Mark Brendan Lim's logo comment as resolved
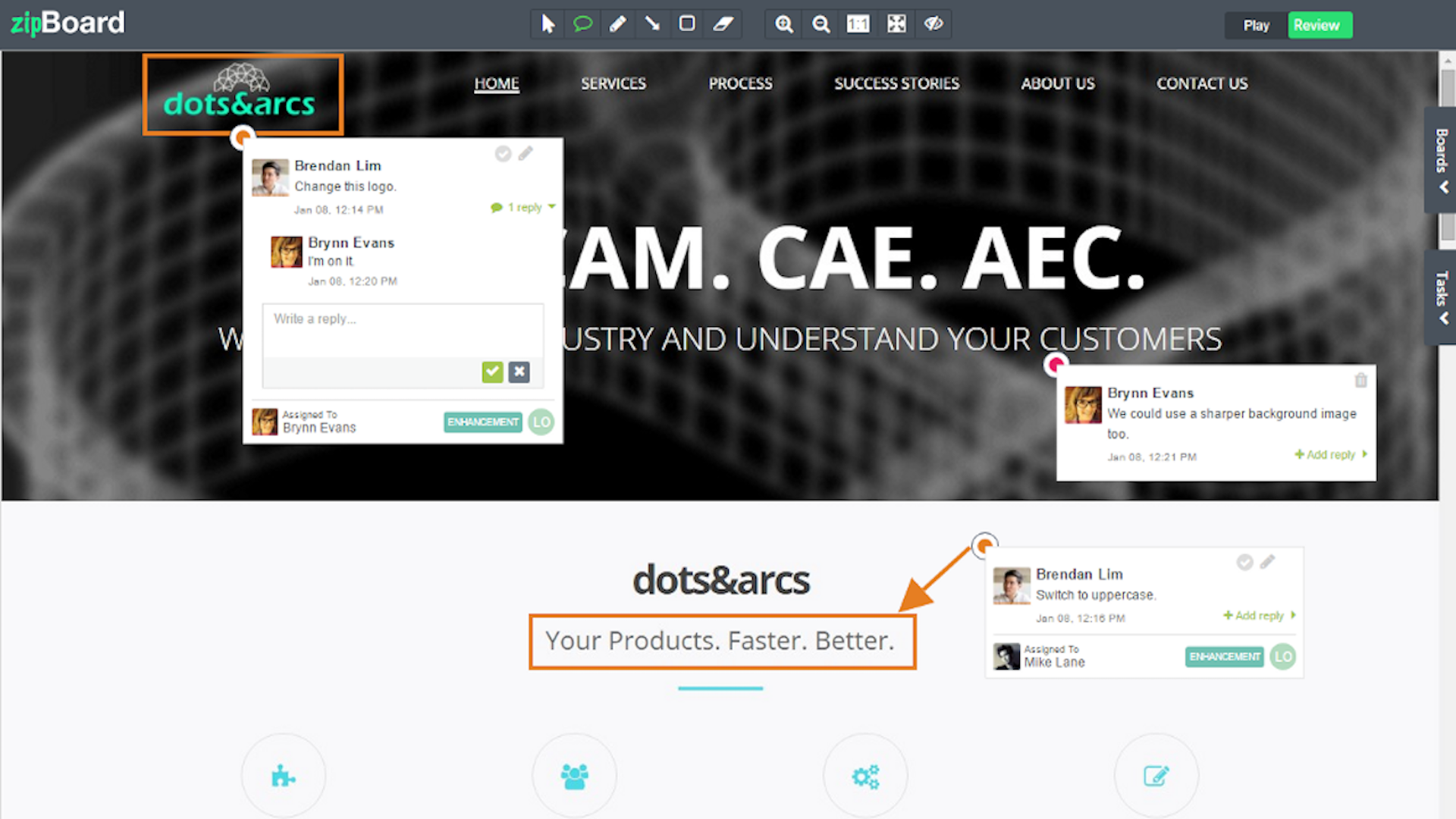1456x819 pixels. (x=503, y=153)
